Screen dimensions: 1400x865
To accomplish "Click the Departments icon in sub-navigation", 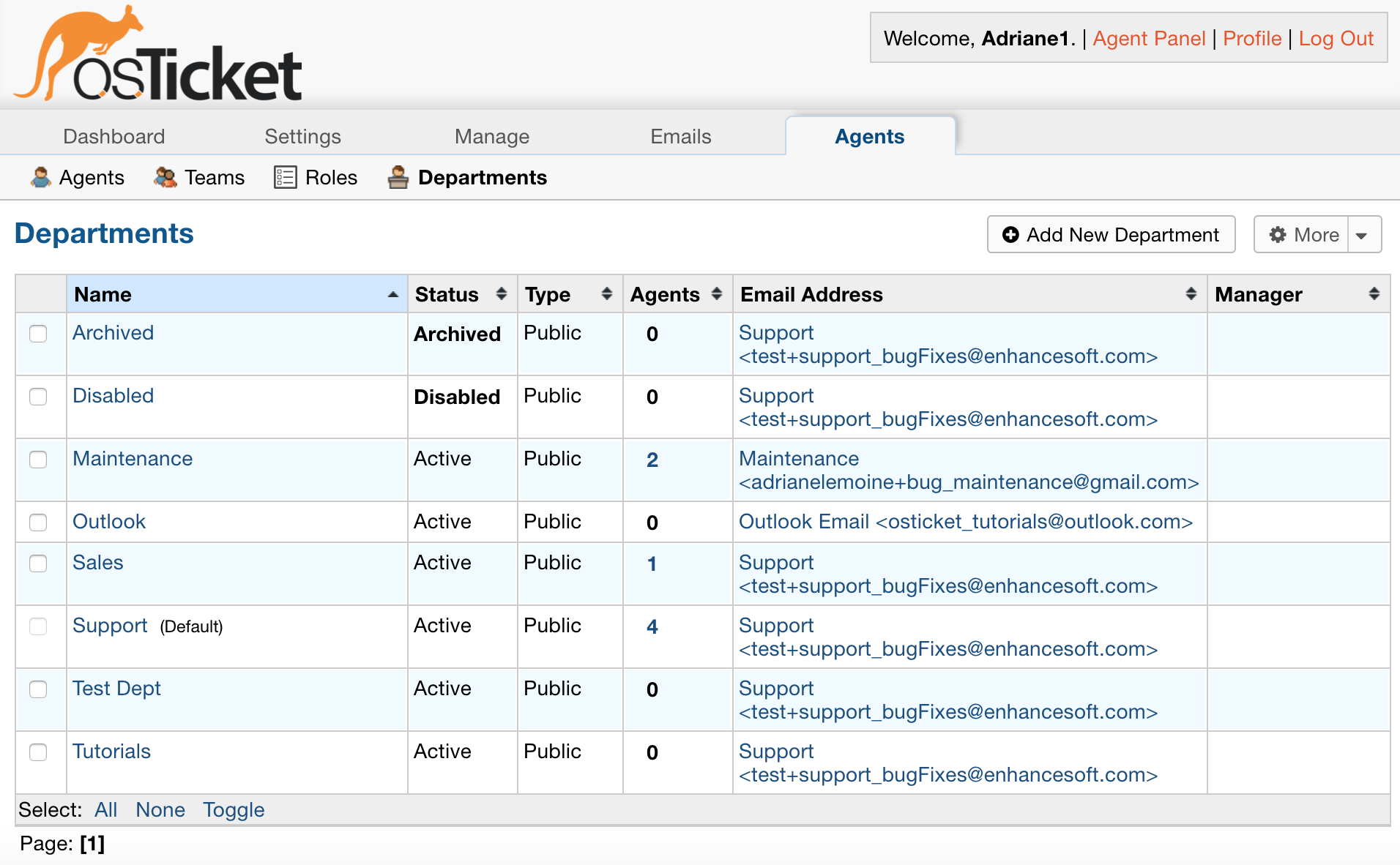I will (x=398, y=177).
